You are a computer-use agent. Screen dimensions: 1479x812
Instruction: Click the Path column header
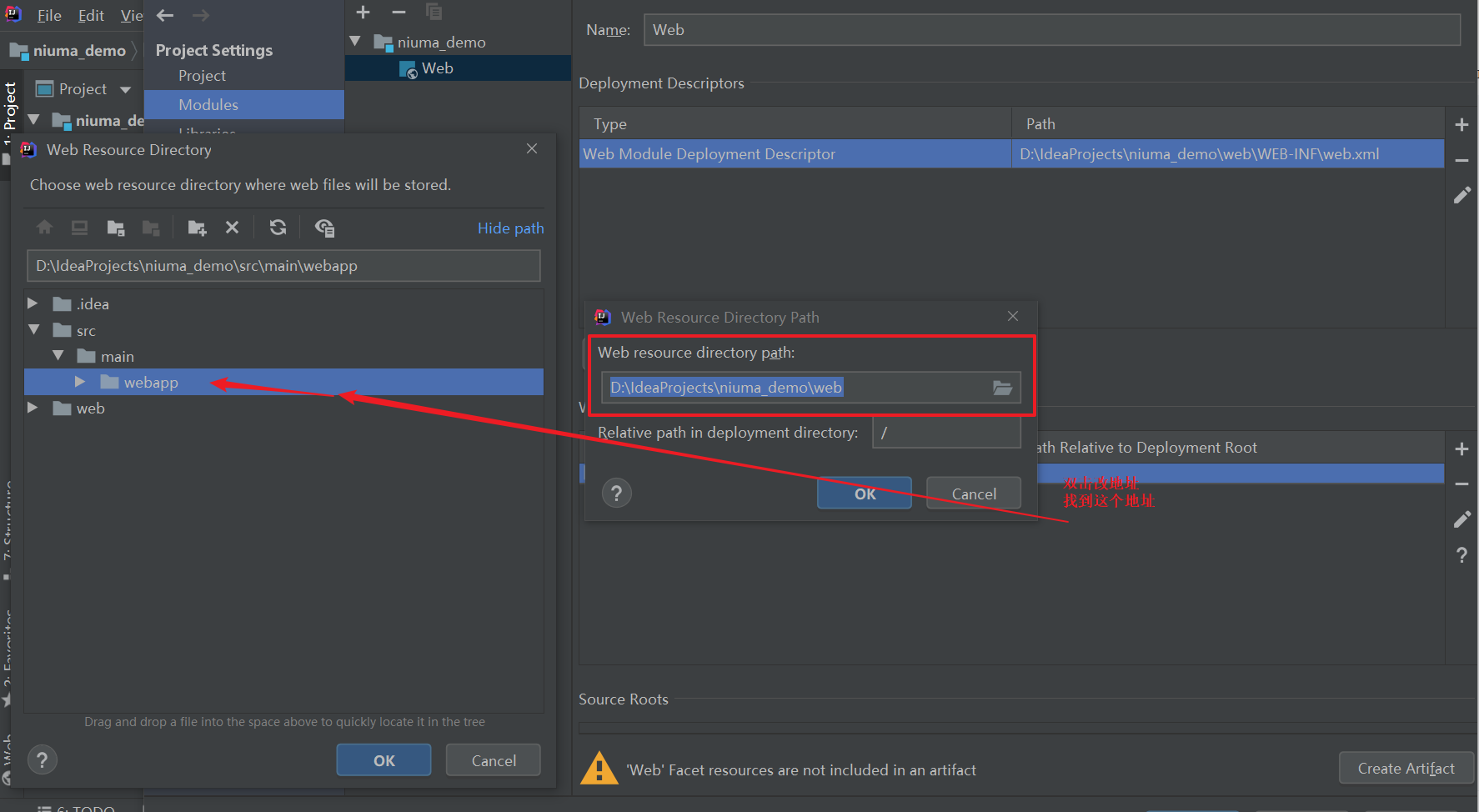click(1228, 123)
